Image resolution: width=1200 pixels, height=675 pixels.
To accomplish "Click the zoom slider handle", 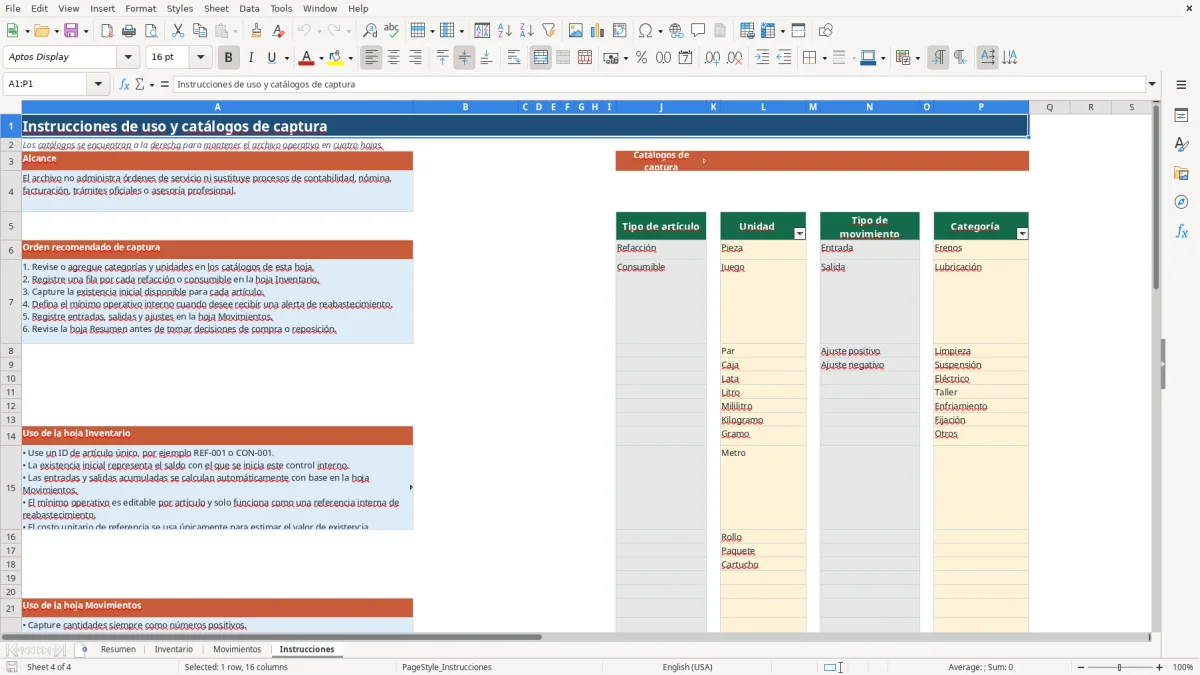I will (x=1119, y=667).
